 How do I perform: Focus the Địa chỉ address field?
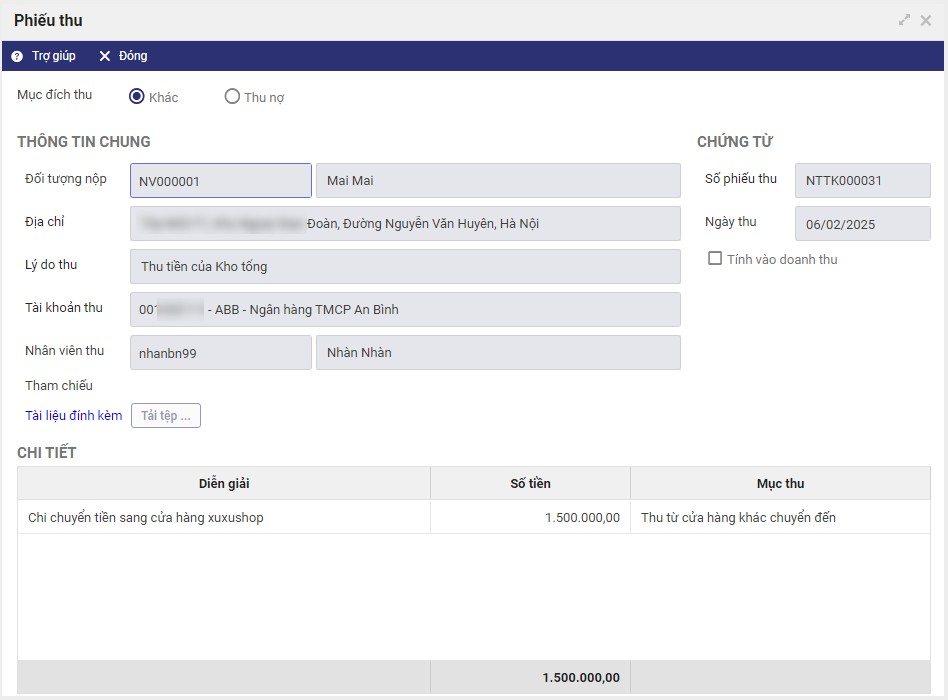pos(405,224)
